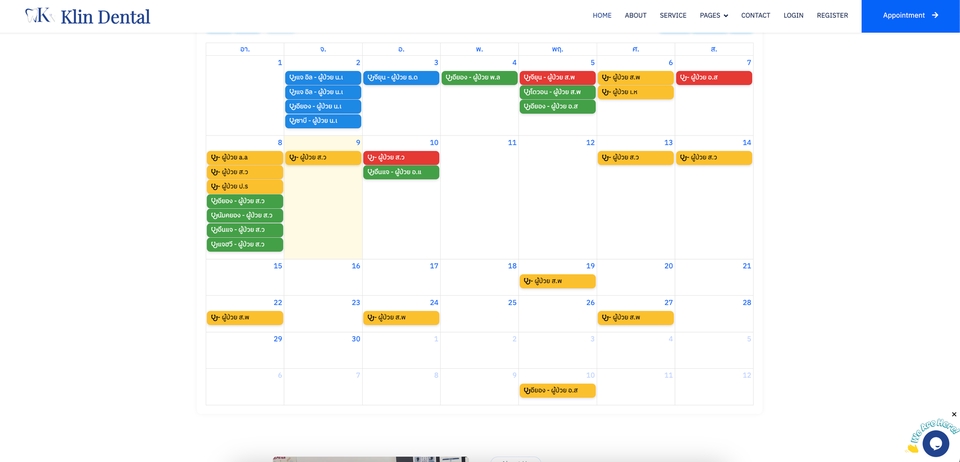Open the yellow appointment on day 14
Viewport: 960px width, 462px height.
(x=714, y=158)
